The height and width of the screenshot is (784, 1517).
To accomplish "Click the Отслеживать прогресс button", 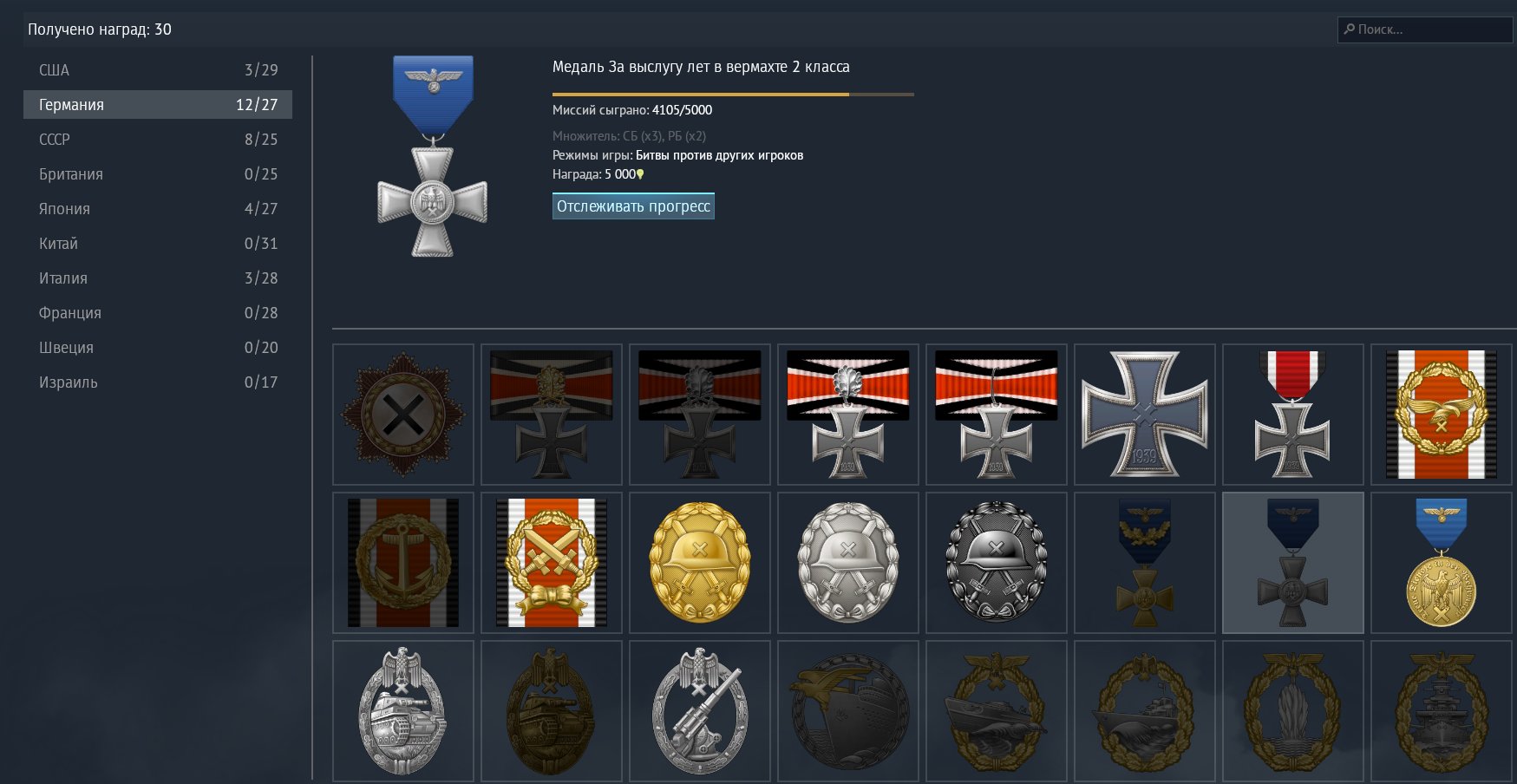I will (633, 206).
